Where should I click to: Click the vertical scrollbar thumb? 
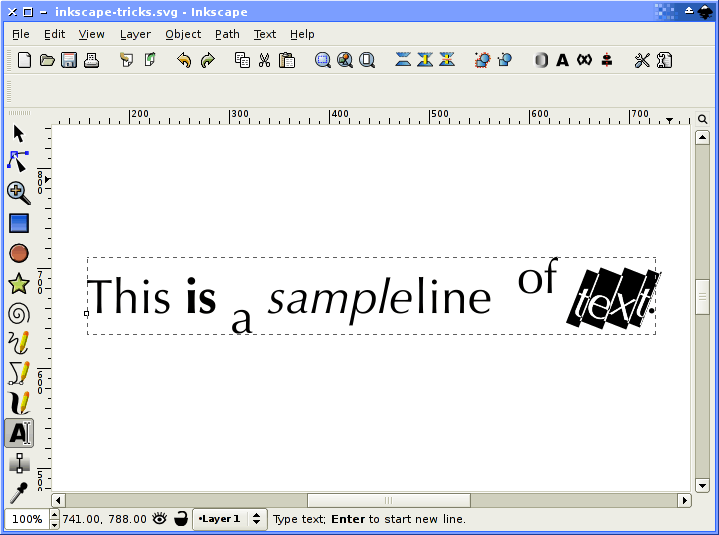click(x=702, y=297)
